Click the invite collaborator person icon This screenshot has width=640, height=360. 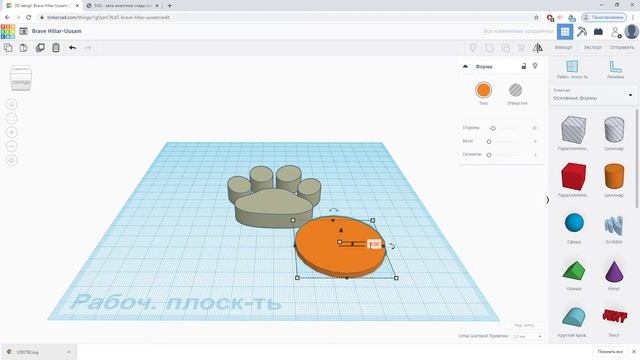click(616, 32)
